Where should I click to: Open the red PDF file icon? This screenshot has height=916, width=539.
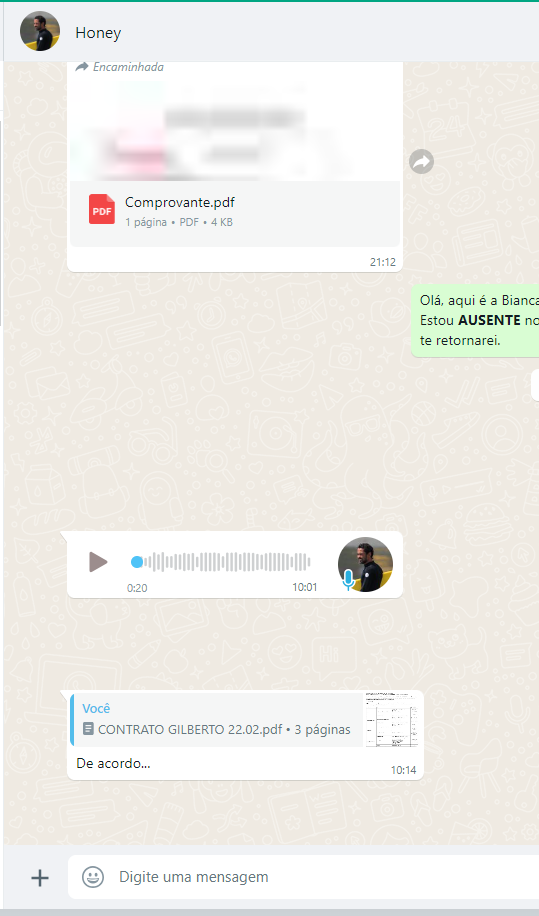[102, 210]
